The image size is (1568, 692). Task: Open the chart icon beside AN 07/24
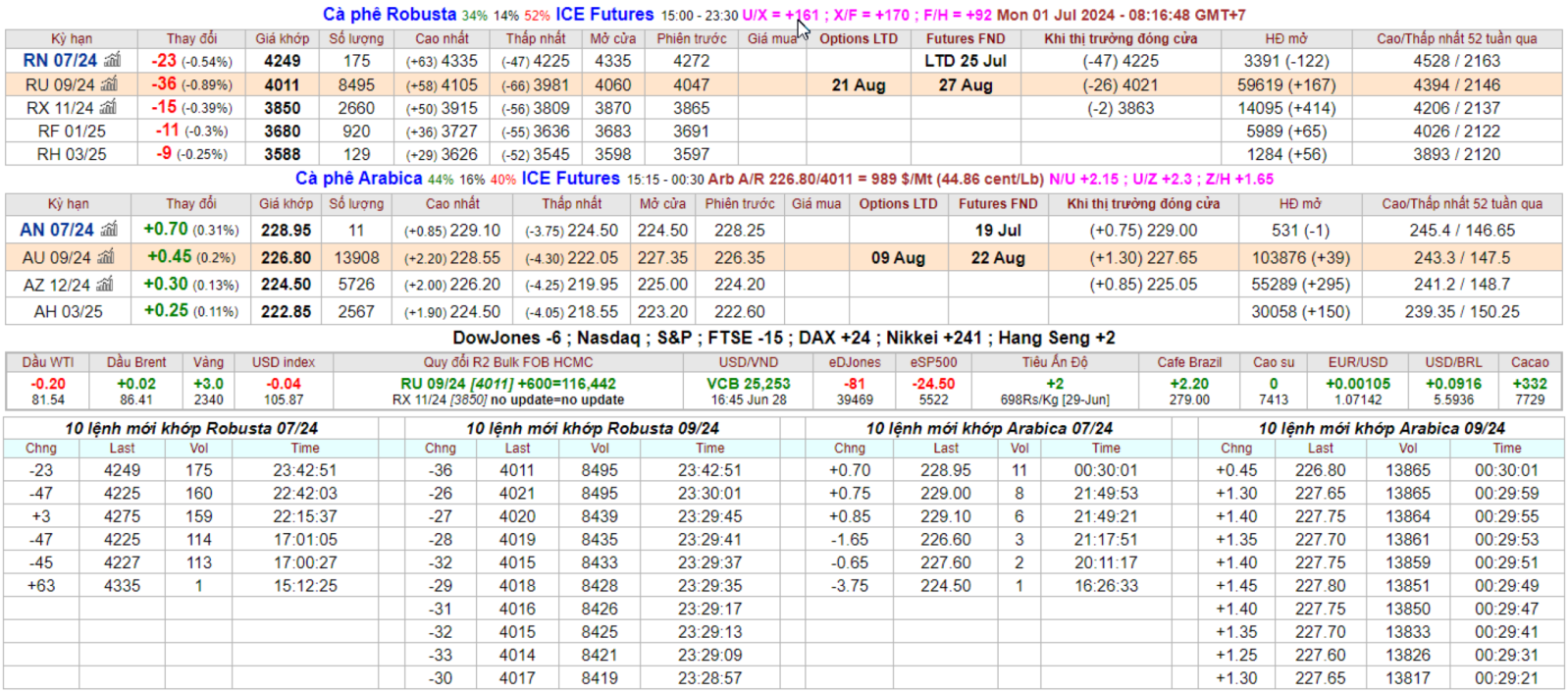[x=109, y=230]
